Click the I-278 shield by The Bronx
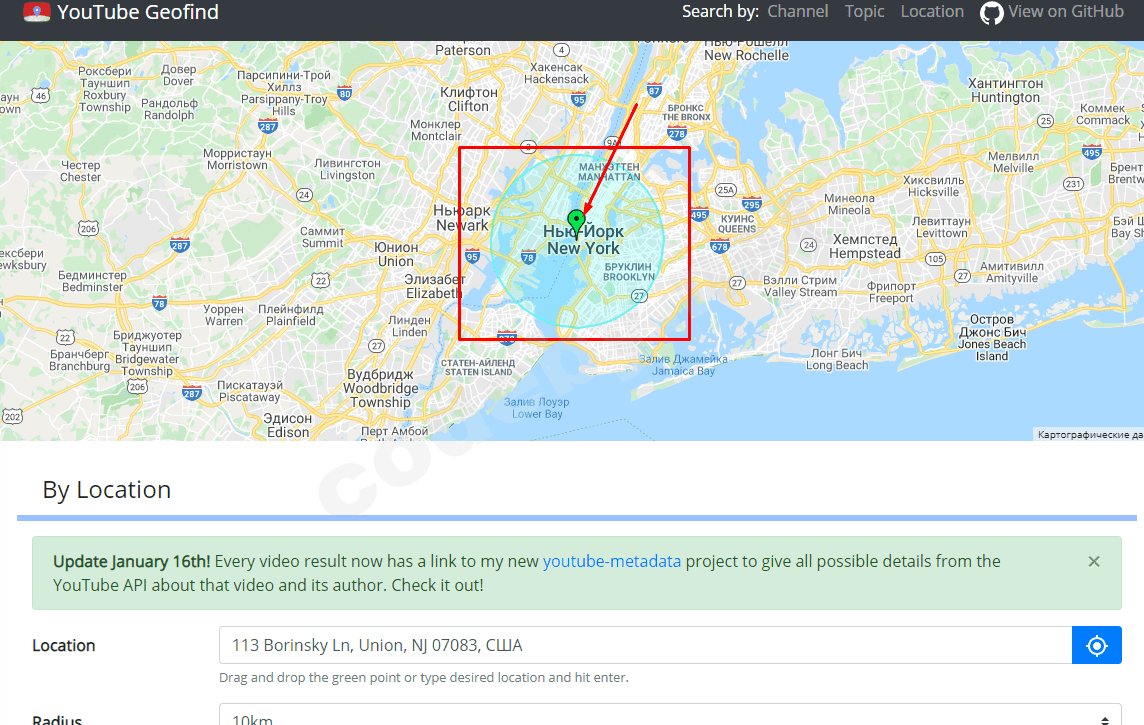The height and width of the screenshot is (725, 1144). click(677, 133)
